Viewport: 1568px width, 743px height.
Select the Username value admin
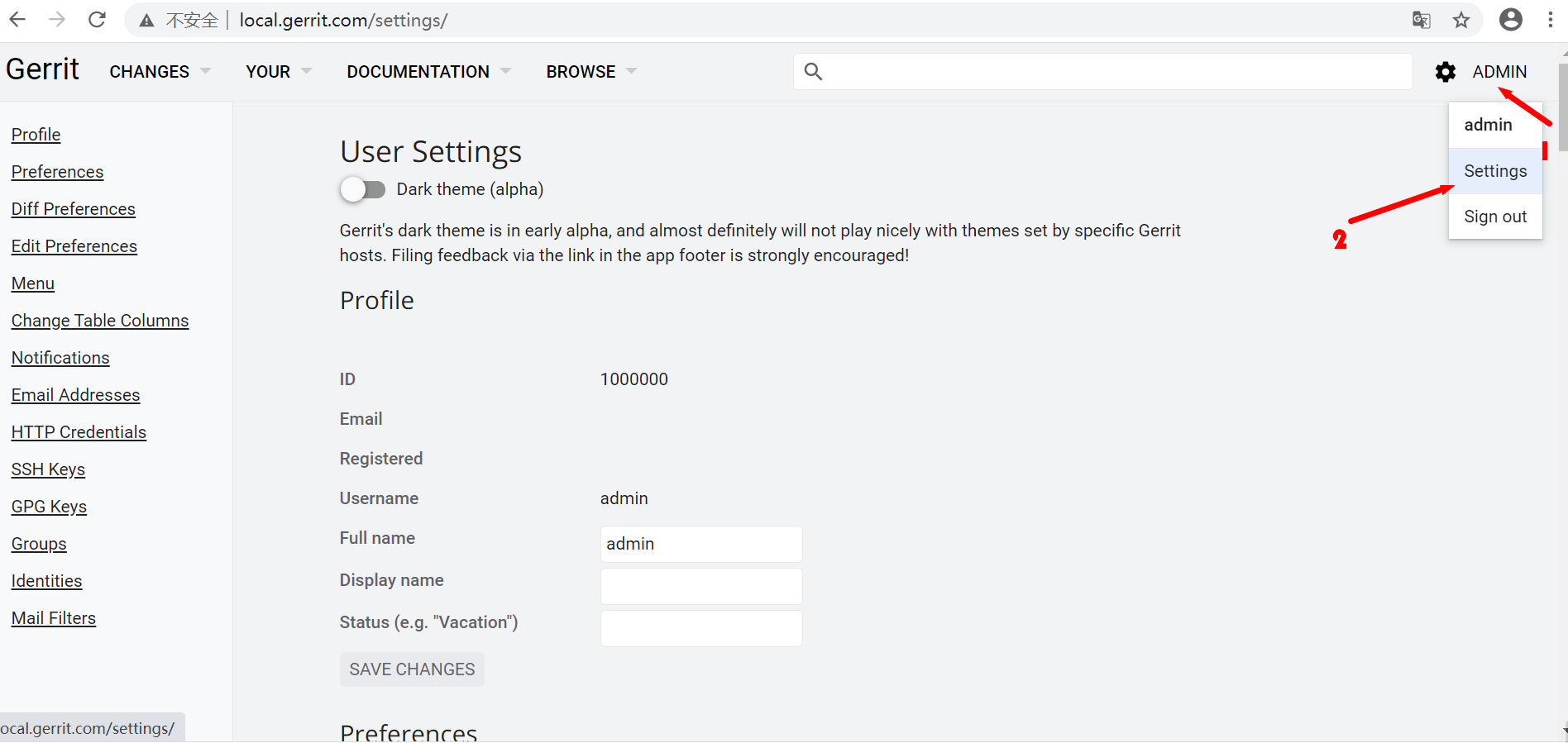(624, 498)
